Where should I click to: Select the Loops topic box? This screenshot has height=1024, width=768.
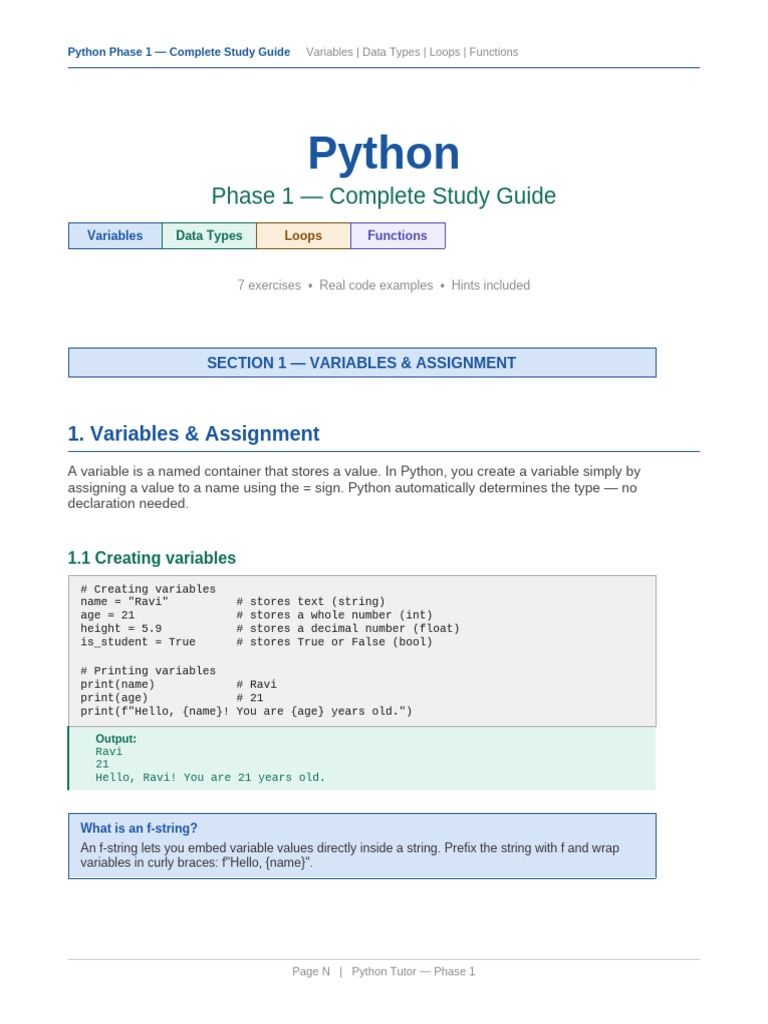coord(303,236)
